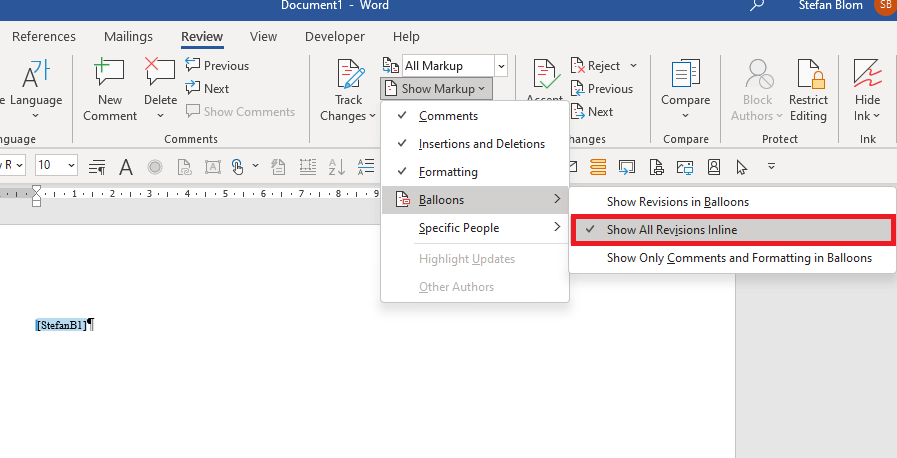Click the tab stop marker on ruler
This screenshot has height=458, width=897.
pyautogui.click(x=36, y=196)
